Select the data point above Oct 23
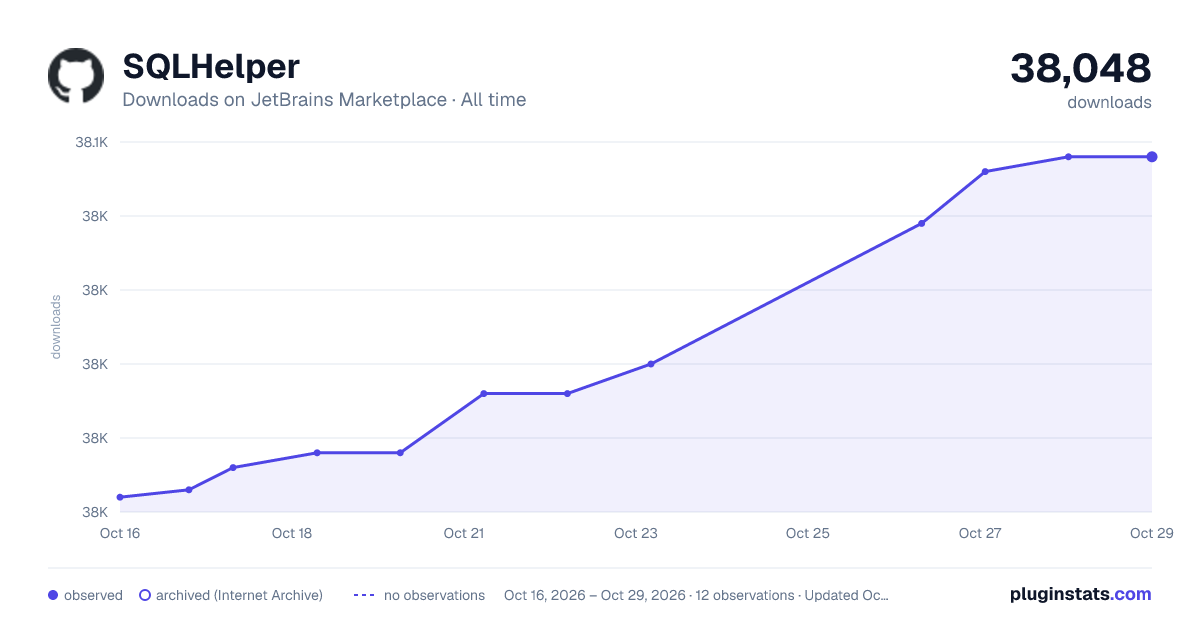 pyautogui.click(x=651, y=364)
